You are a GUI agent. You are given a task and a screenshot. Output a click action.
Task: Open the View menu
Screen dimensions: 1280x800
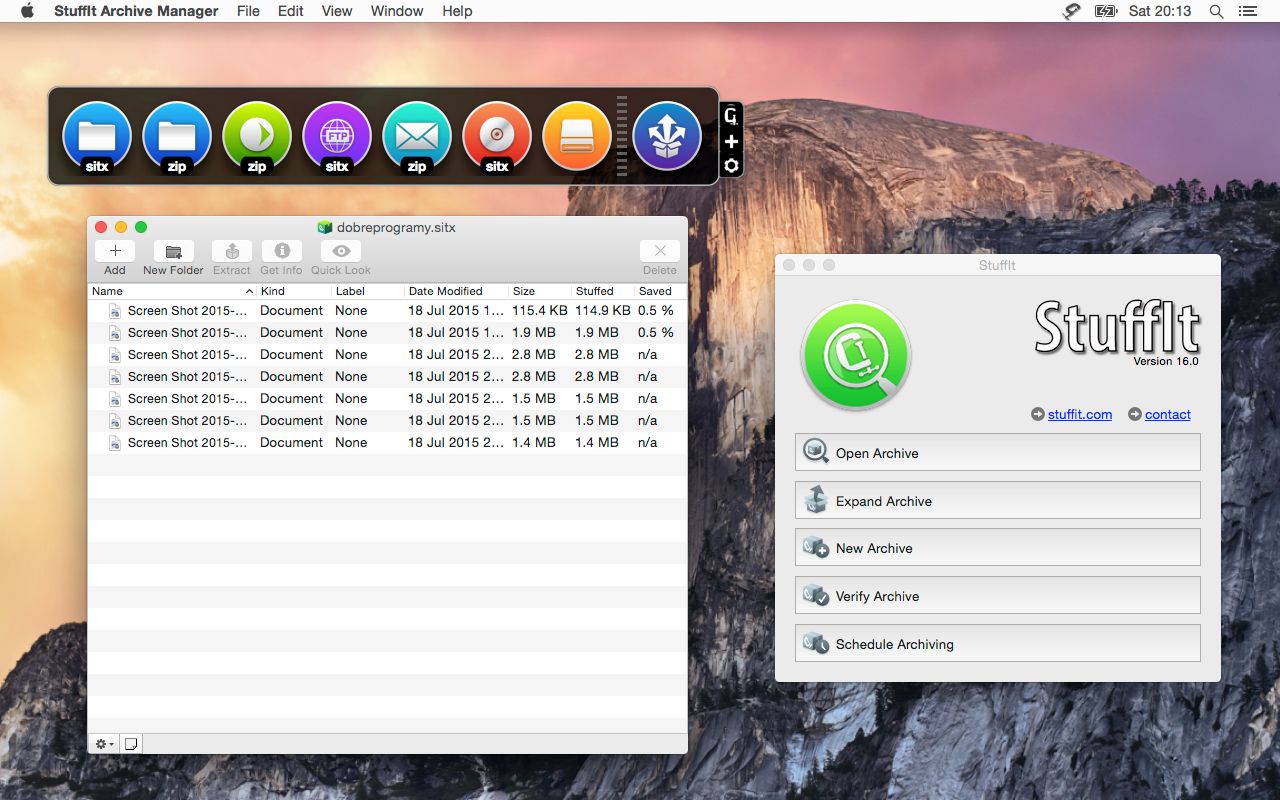(337, 11)
